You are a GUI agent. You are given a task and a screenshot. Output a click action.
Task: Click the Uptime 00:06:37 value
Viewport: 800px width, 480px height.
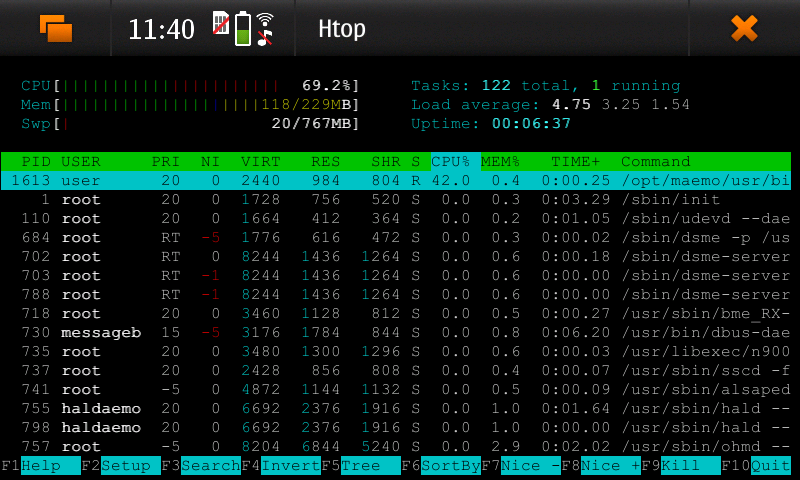click(x=531, y=123)
